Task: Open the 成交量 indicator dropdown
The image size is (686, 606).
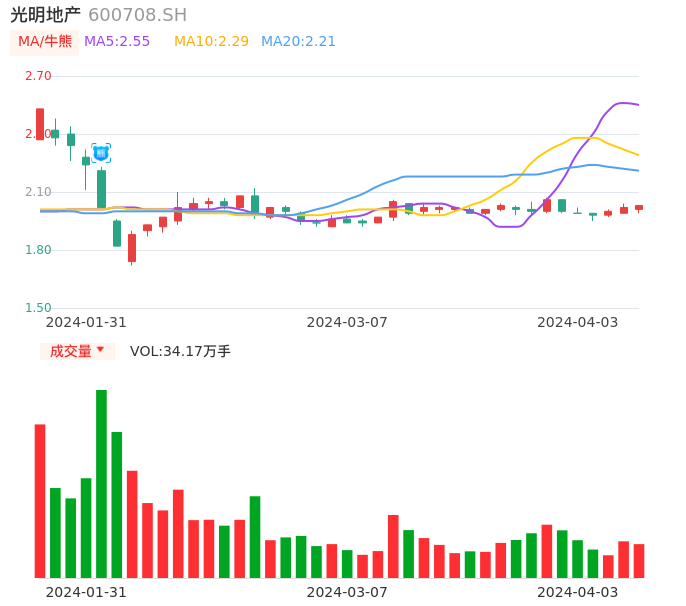Action: coord(77,351)
